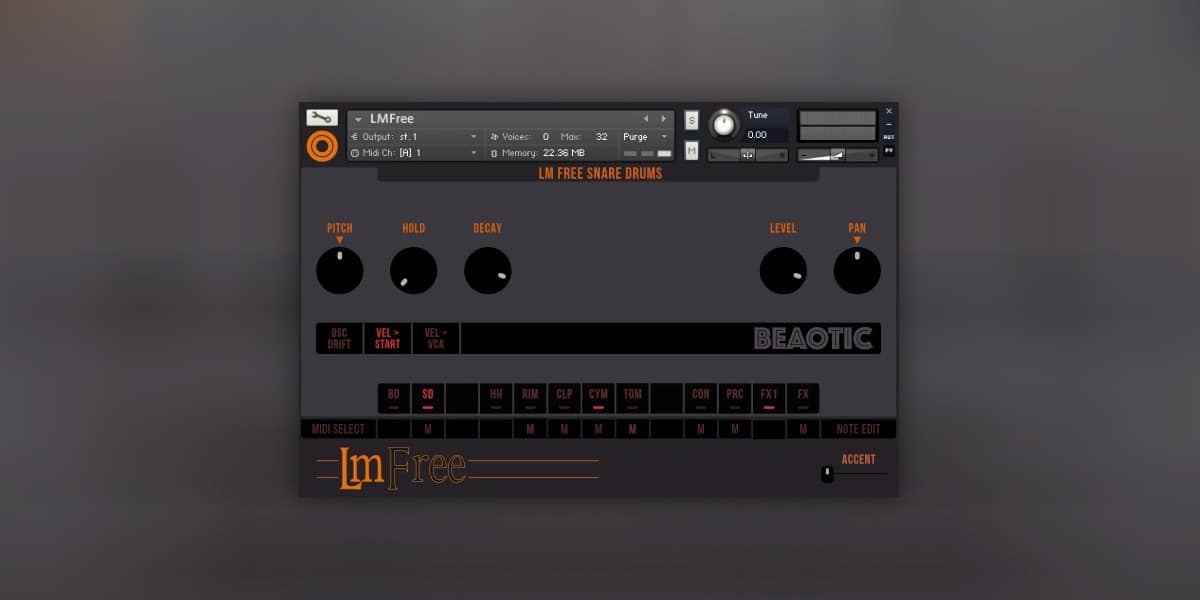The height and width of the screenshot is (600, 1200).
Task: Toggle the M button under TOM
Action: pyautogui.click(x=632, y=429)
